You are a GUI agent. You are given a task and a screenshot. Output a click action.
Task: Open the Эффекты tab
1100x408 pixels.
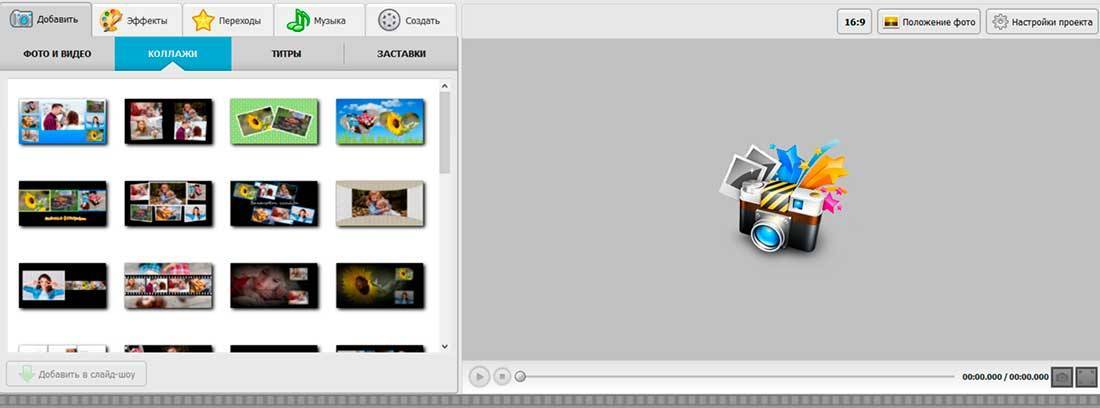coord(137,20)
